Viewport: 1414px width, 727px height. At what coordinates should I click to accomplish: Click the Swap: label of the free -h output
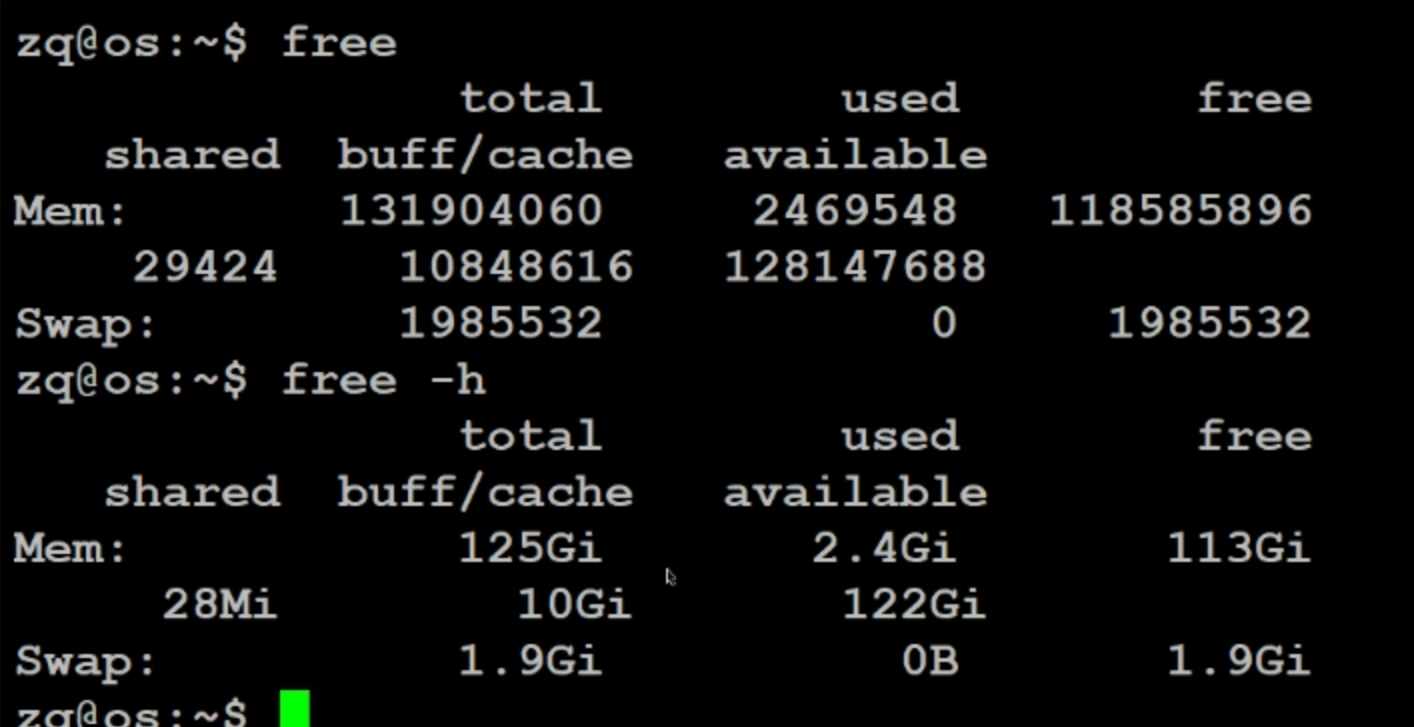(86, 662)
